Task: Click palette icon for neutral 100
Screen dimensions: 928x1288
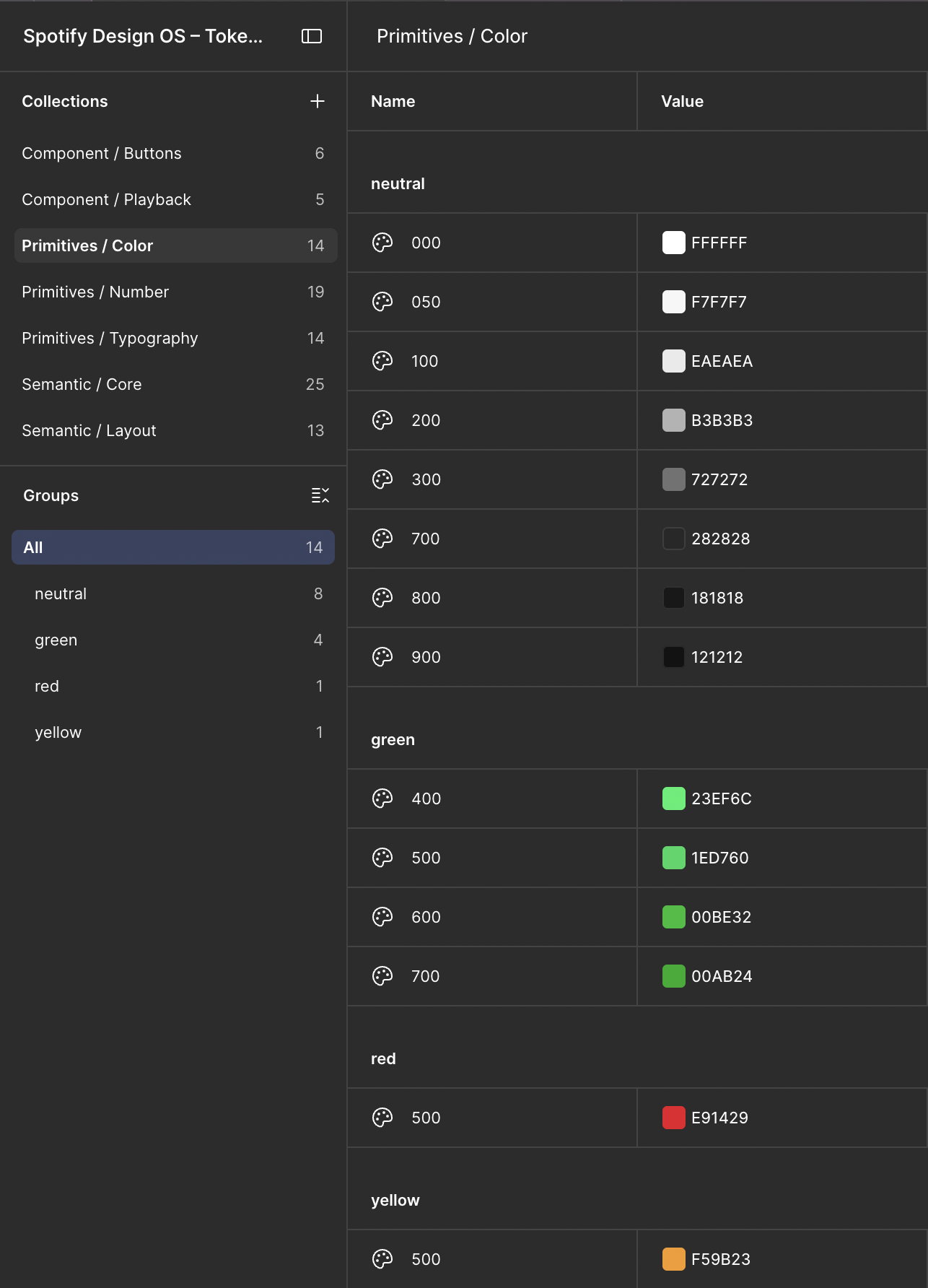Action: pos(382,361)
